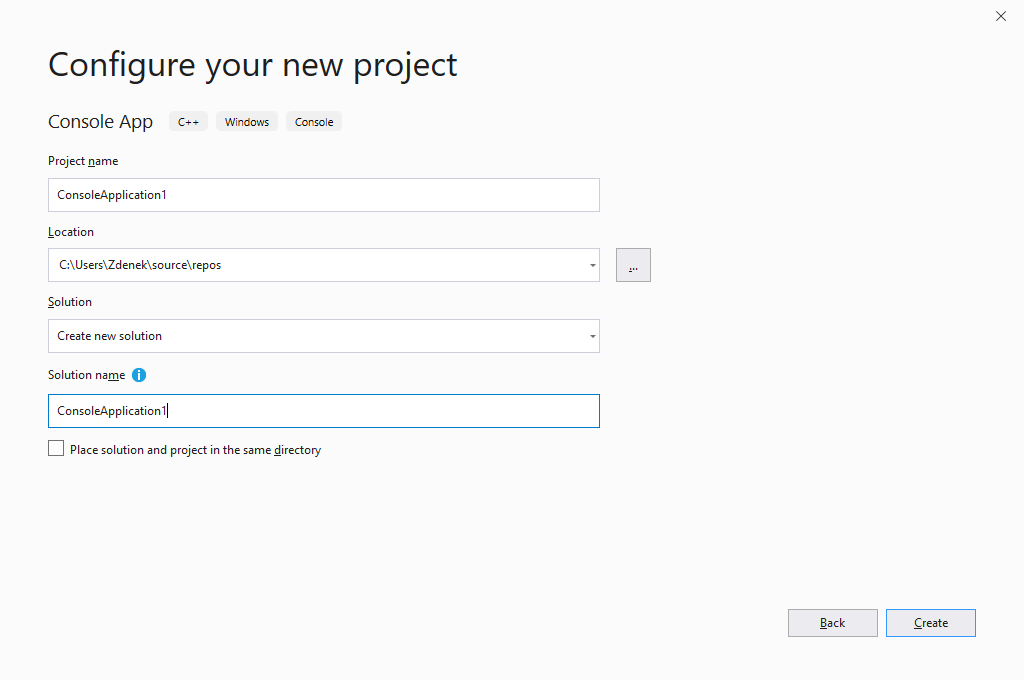Focus the Solution name input field
The width and height of the screenshot is (1024, 680).
coord(323,411)
